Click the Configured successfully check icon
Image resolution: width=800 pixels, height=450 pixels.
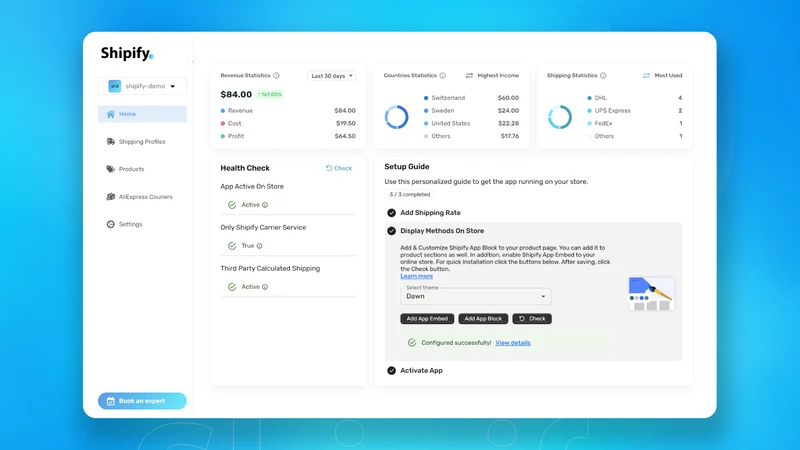pos(412,343)
